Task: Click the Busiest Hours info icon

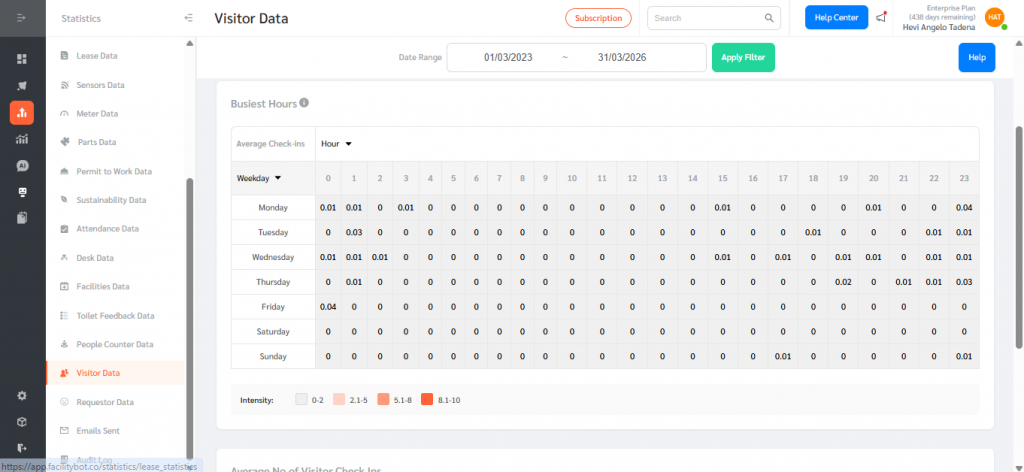Action: (x=304, y=102)
